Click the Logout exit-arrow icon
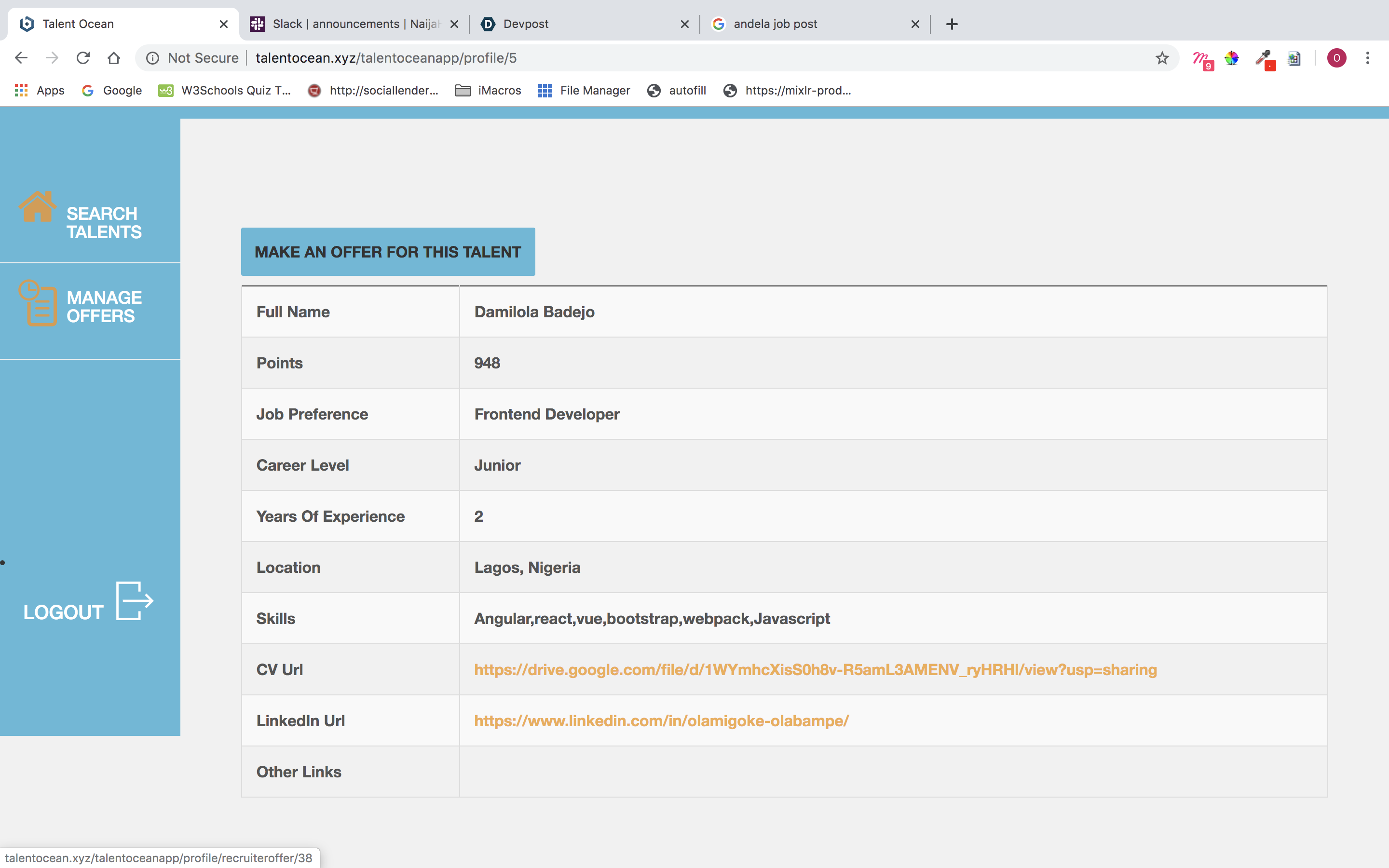 pos(134,600)
